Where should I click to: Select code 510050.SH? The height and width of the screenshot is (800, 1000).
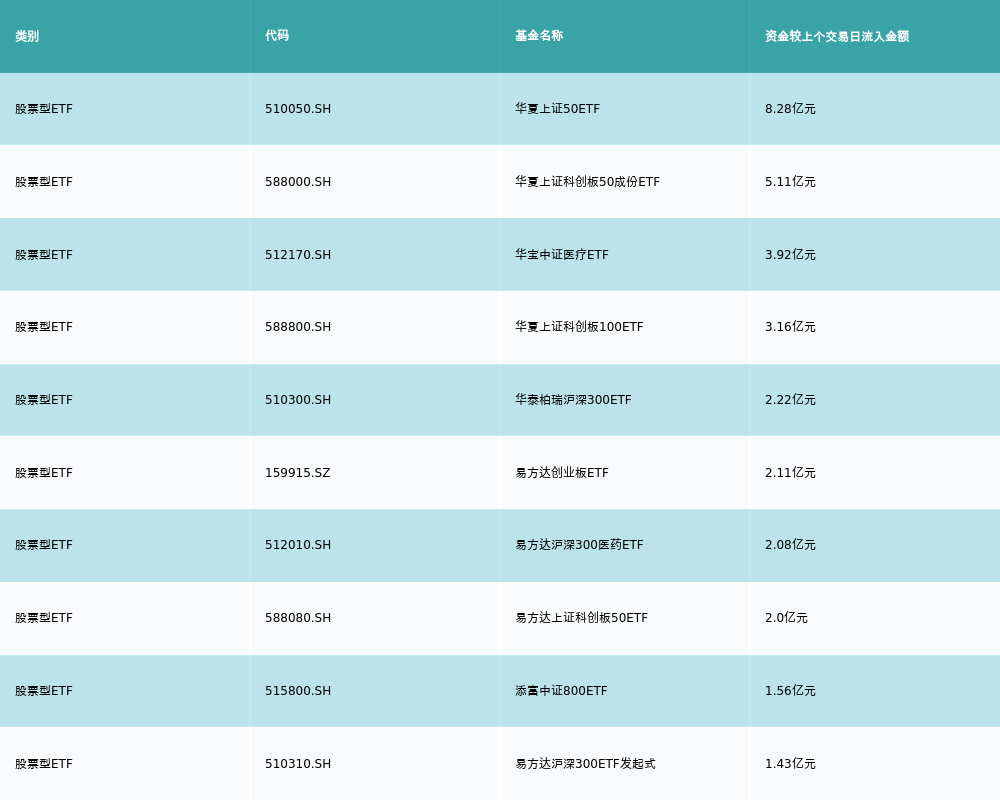pos(298,109)
